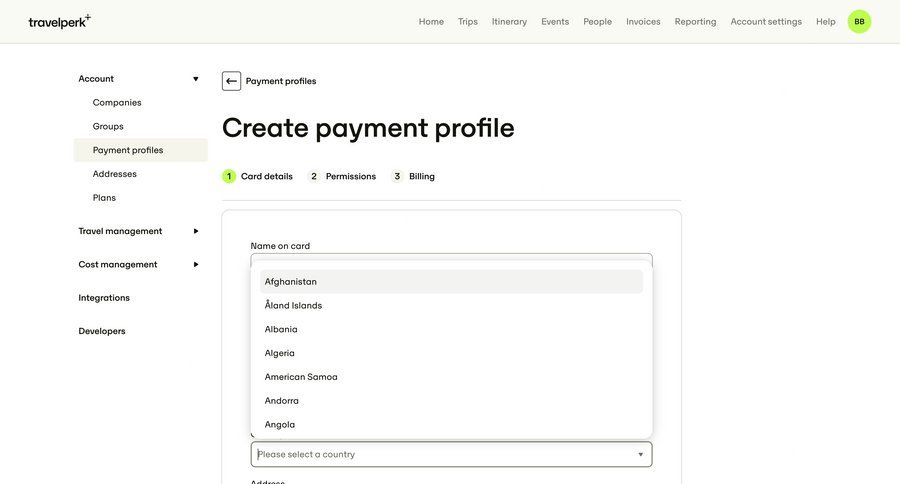
Task: Open Account settings in top navigation
Action: point(766,21)
